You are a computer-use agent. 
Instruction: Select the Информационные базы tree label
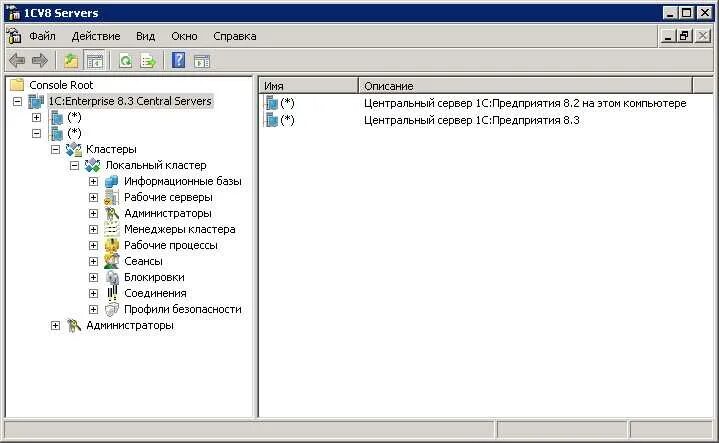click(x=183, y=181)
